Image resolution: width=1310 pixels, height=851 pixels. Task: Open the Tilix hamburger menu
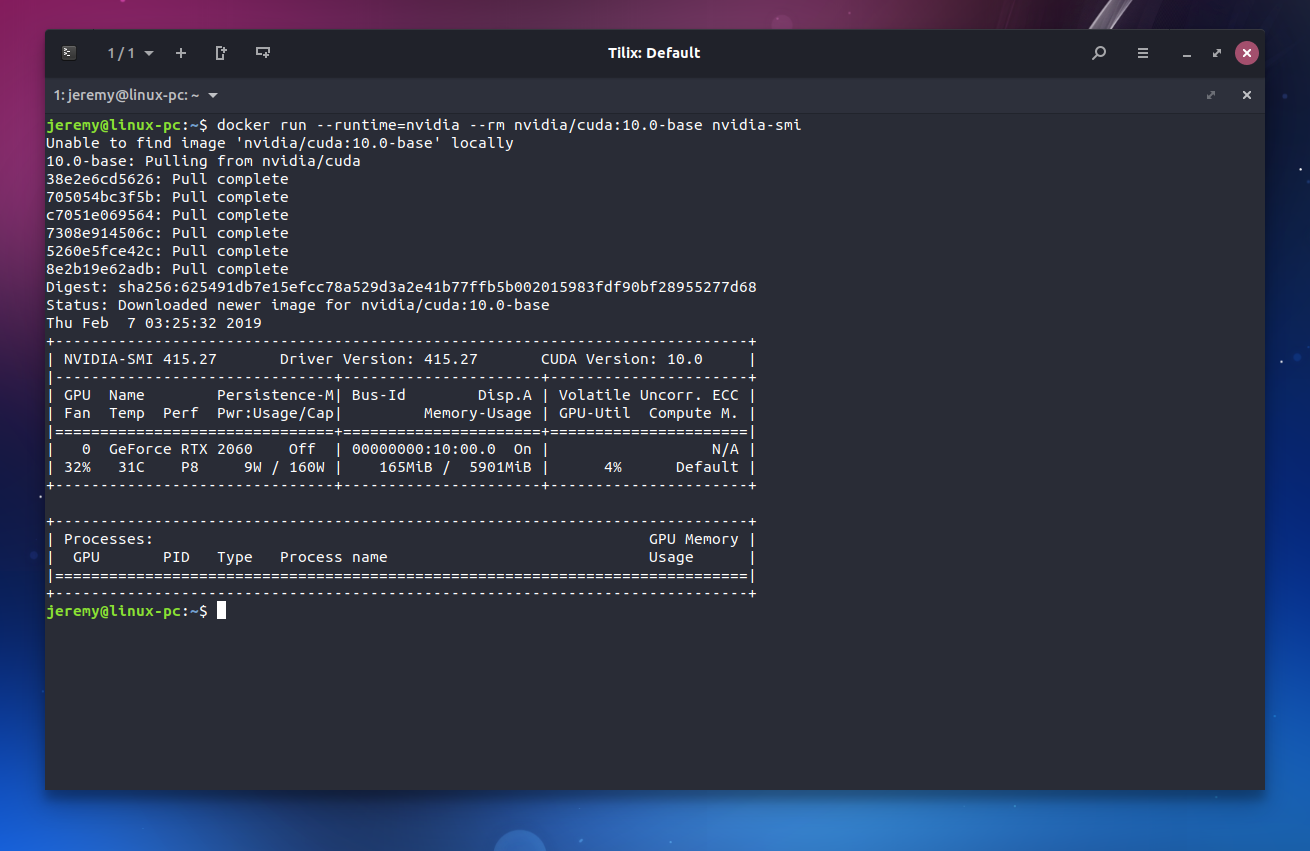point(1143,53)
